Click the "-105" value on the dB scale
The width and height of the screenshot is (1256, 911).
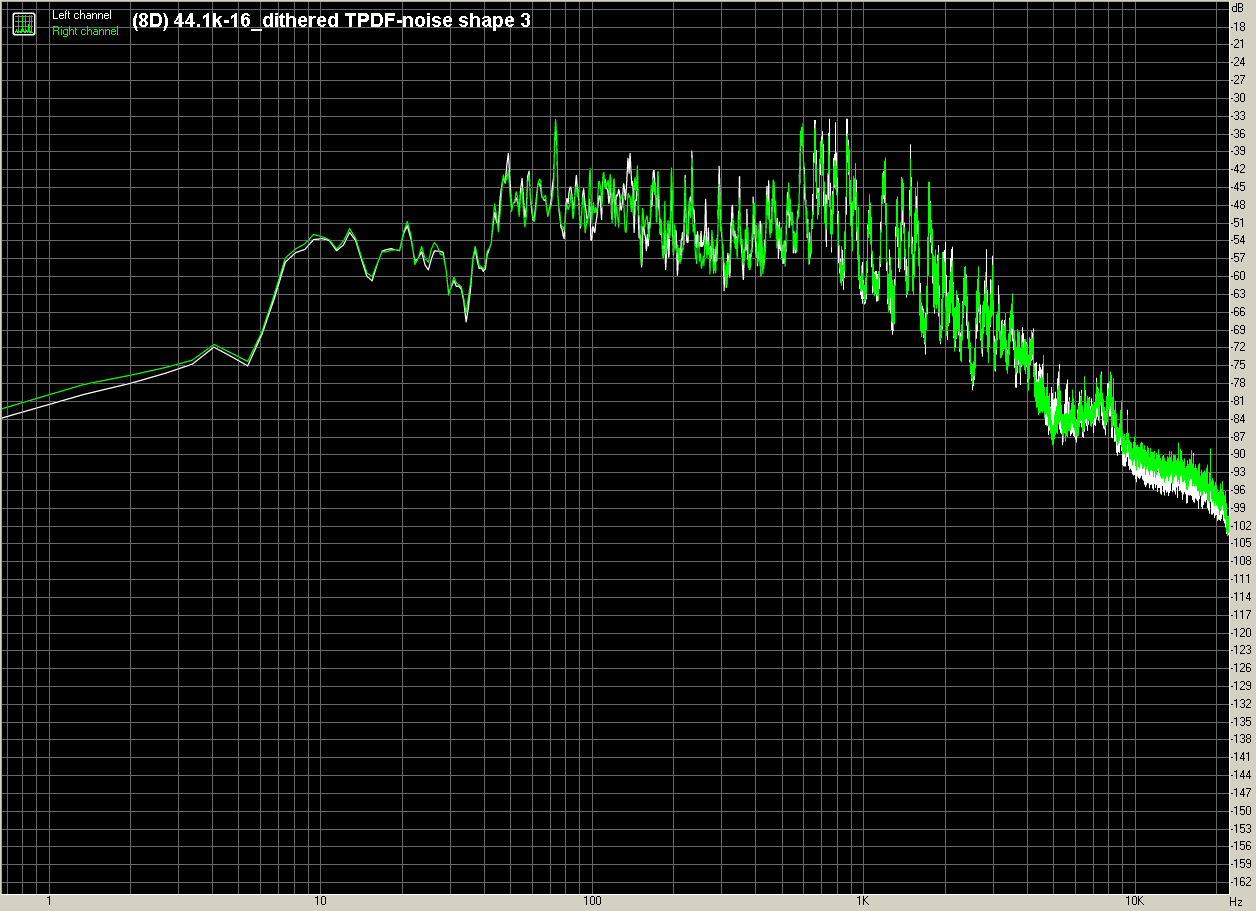[1241, 542]
